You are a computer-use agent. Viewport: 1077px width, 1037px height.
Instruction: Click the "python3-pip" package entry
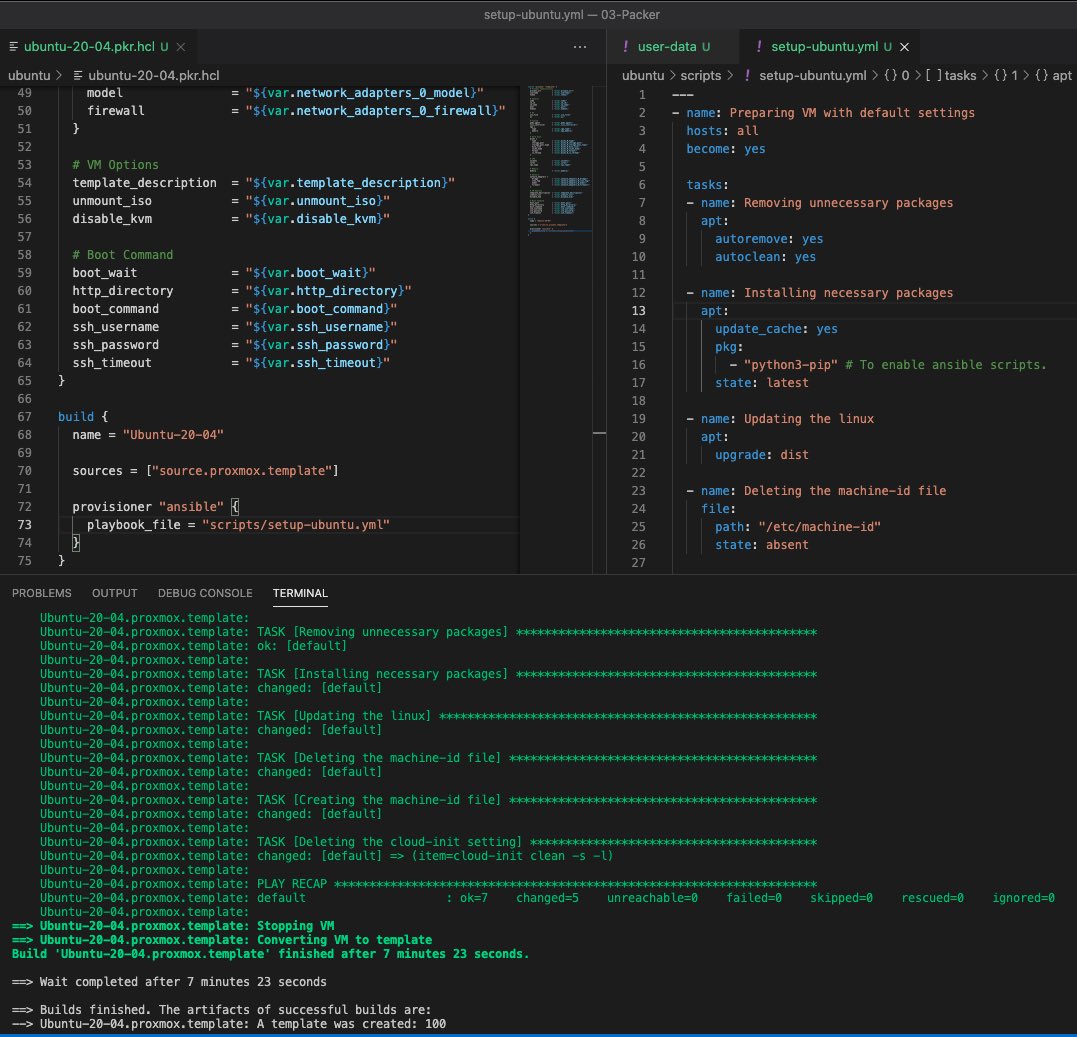(791, 365)
